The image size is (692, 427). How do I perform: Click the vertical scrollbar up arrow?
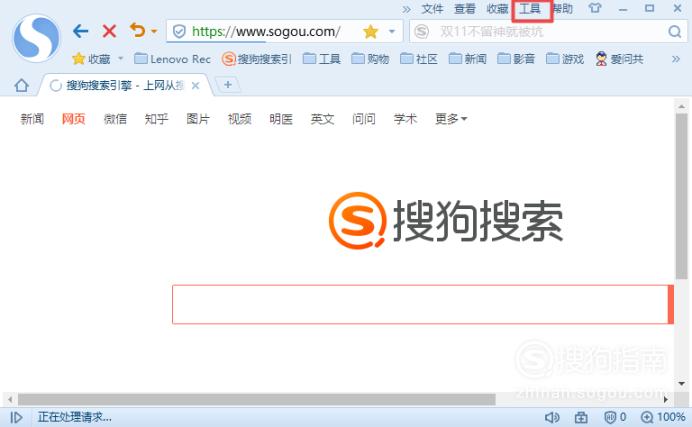pyautogui.click(x=681, y=106)
